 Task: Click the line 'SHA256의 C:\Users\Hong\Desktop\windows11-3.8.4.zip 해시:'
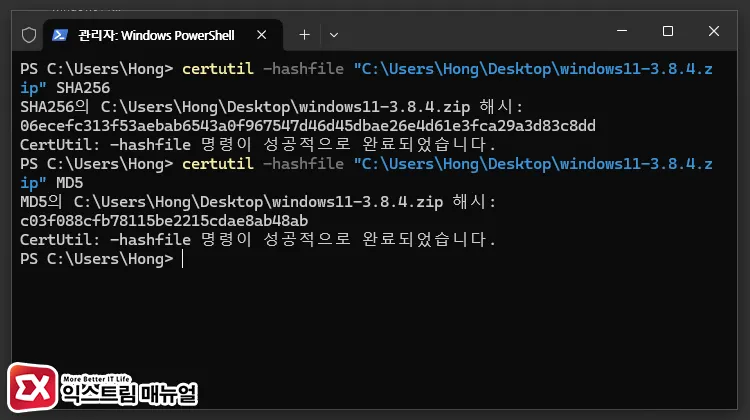[x=271, y=107]
